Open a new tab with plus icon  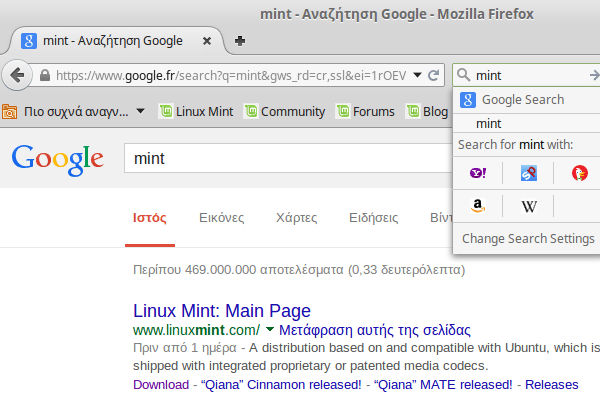click(240, 41)
